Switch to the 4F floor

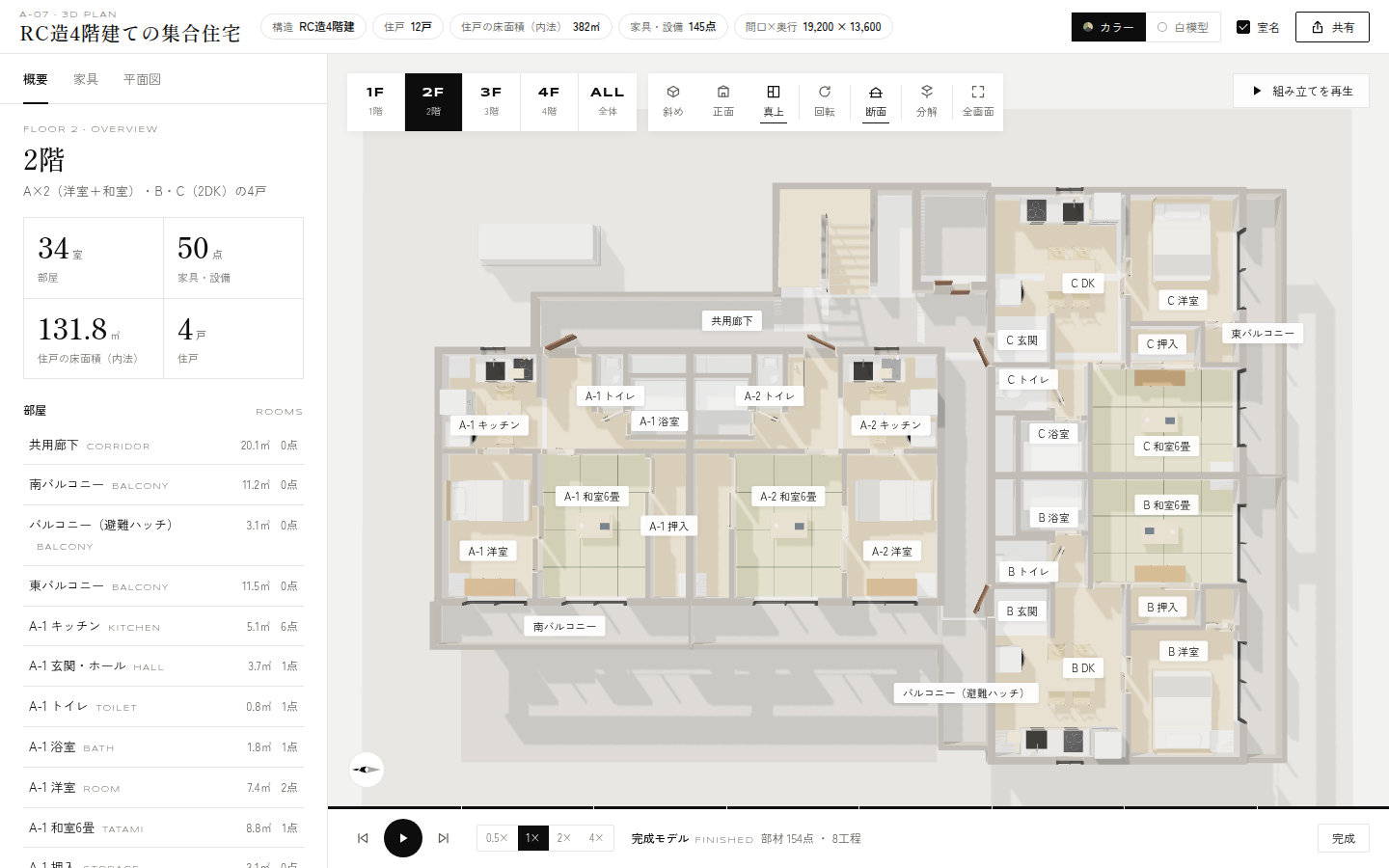click(x=549, y=102)
